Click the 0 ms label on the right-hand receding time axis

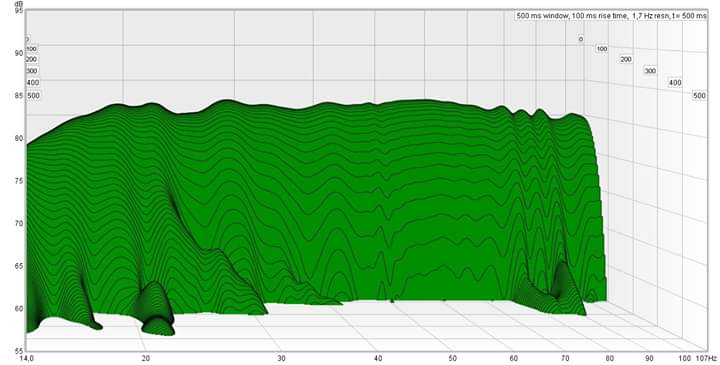pyautogui.click(x=581, y=39)
